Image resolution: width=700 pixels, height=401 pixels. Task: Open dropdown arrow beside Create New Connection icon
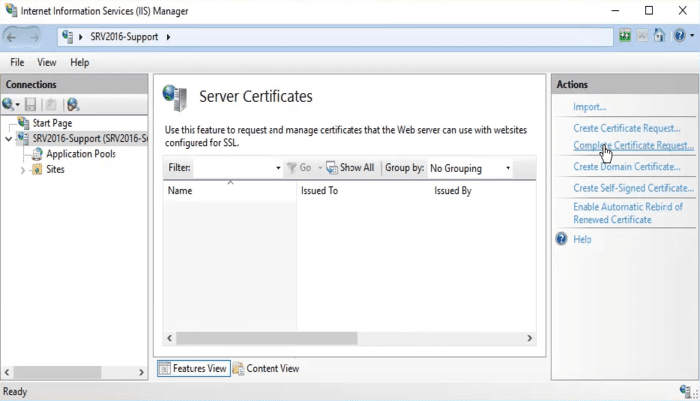click(x=17, y=105)
